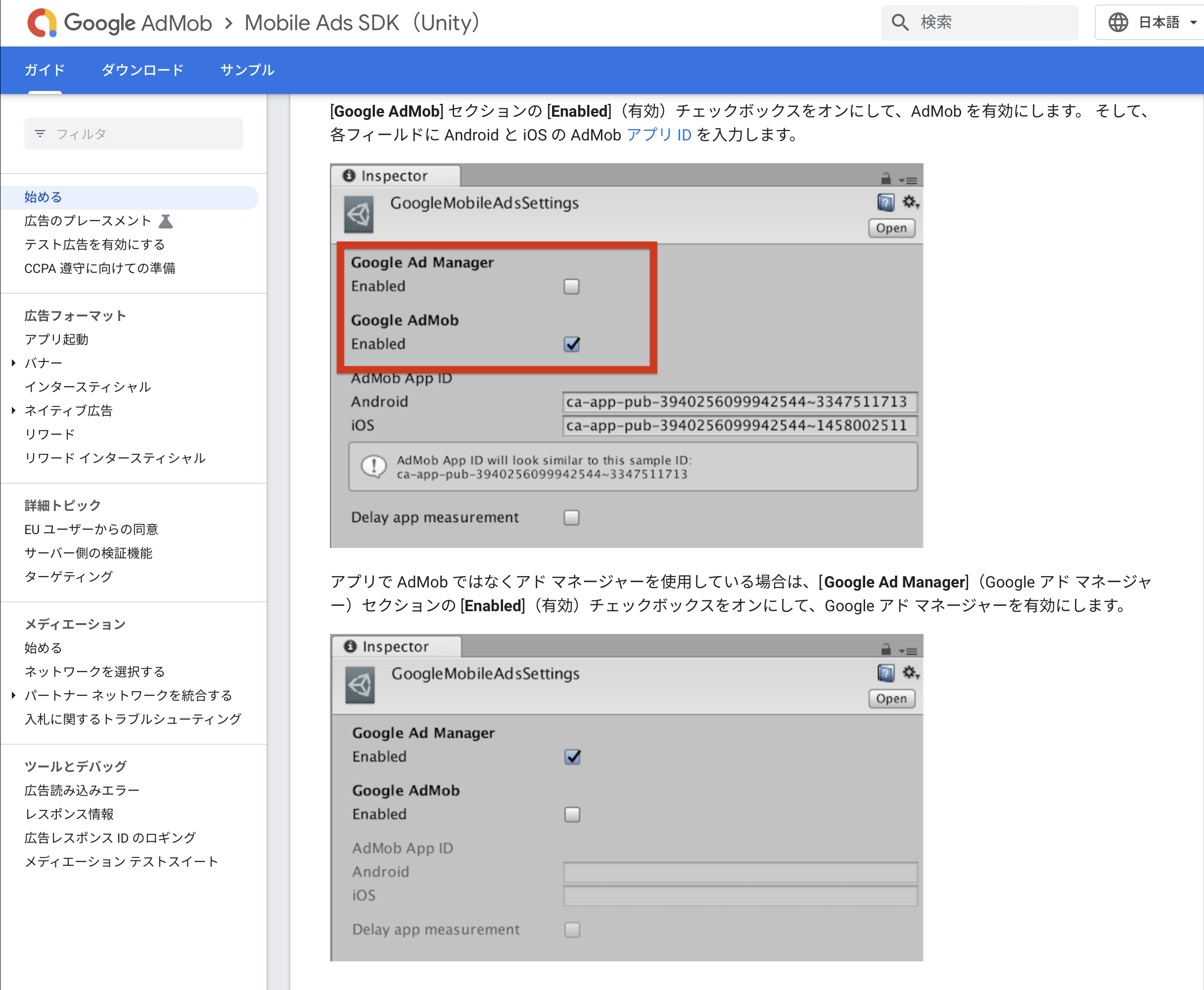Click Open button in first Inspector
This screenshot has width=1204, height=990.
(891, 228)
